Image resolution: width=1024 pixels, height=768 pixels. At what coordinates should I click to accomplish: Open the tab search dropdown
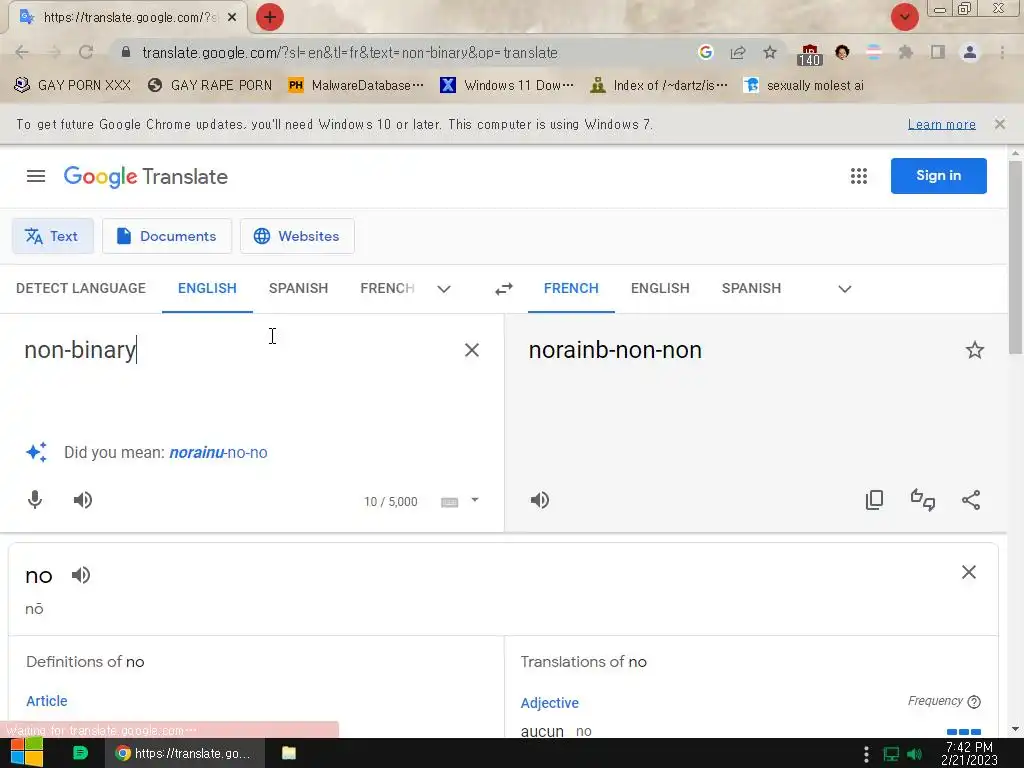click(904, 17)
